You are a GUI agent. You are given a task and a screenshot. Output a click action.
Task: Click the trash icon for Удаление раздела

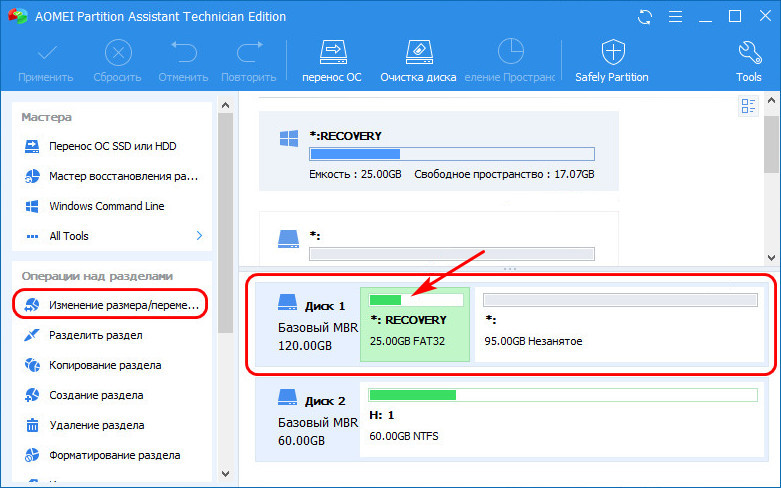coord(32,425)
